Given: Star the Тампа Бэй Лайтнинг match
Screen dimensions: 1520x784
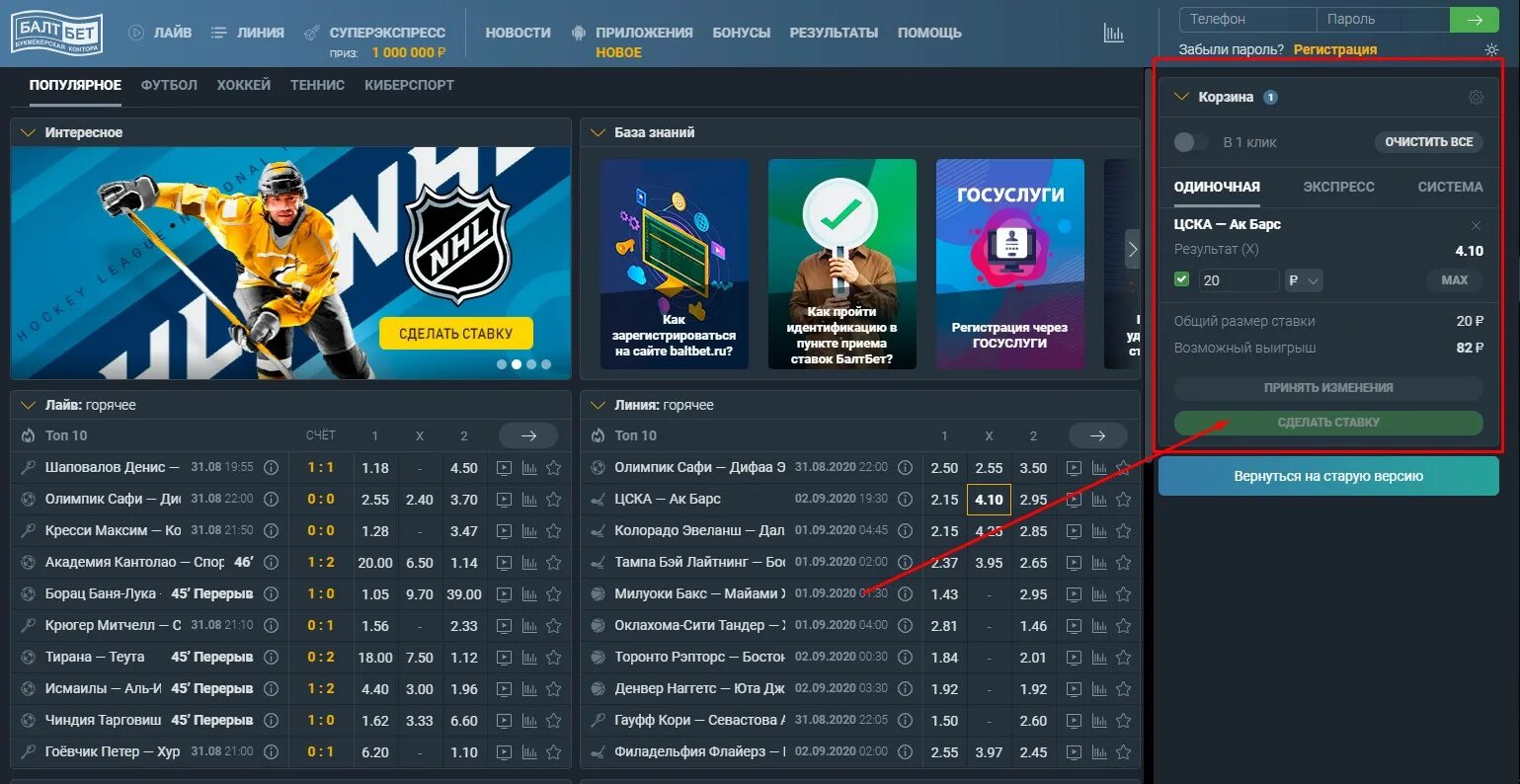Looking at the screenshot, I should (x=1123, y=563).
